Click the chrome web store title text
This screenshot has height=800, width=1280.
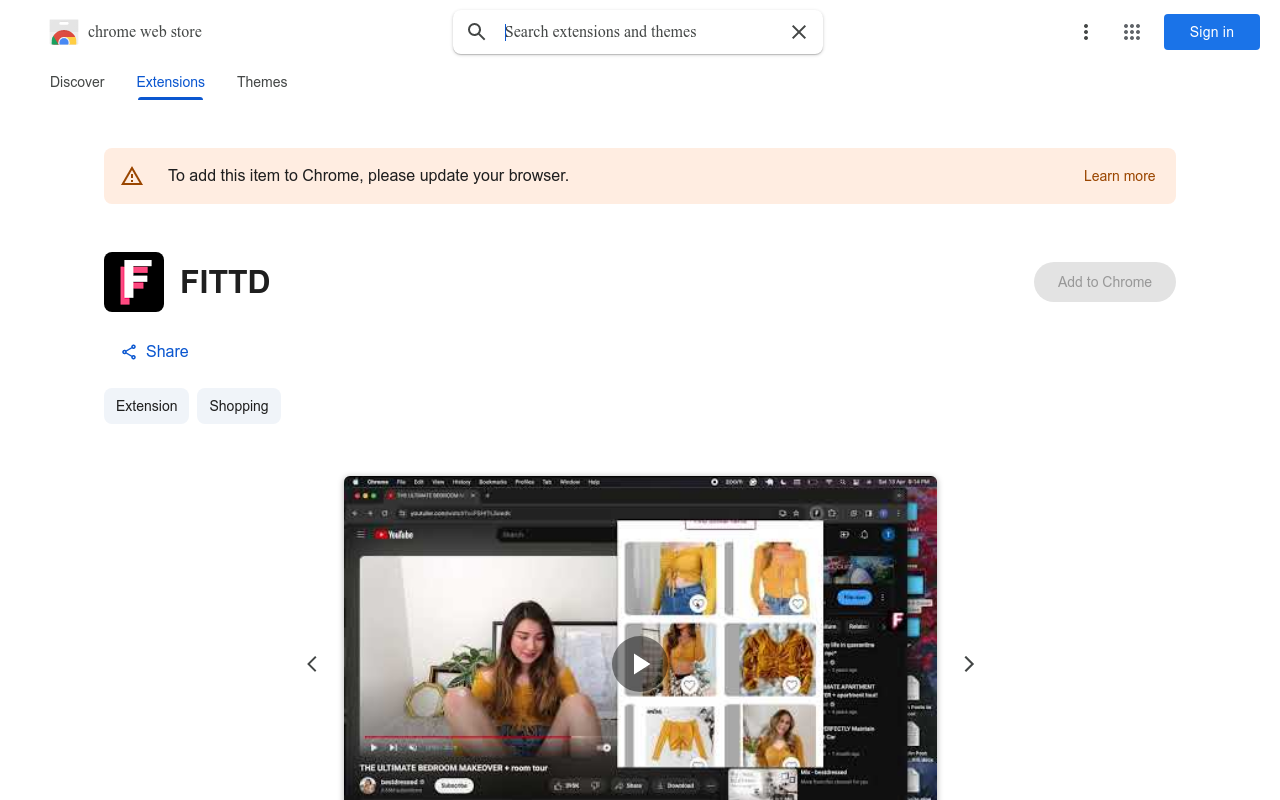coord(145,32)
